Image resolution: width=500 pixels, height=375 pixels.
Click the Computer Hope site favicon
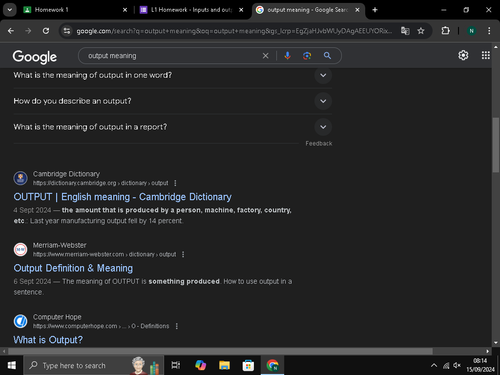point(20,321)
